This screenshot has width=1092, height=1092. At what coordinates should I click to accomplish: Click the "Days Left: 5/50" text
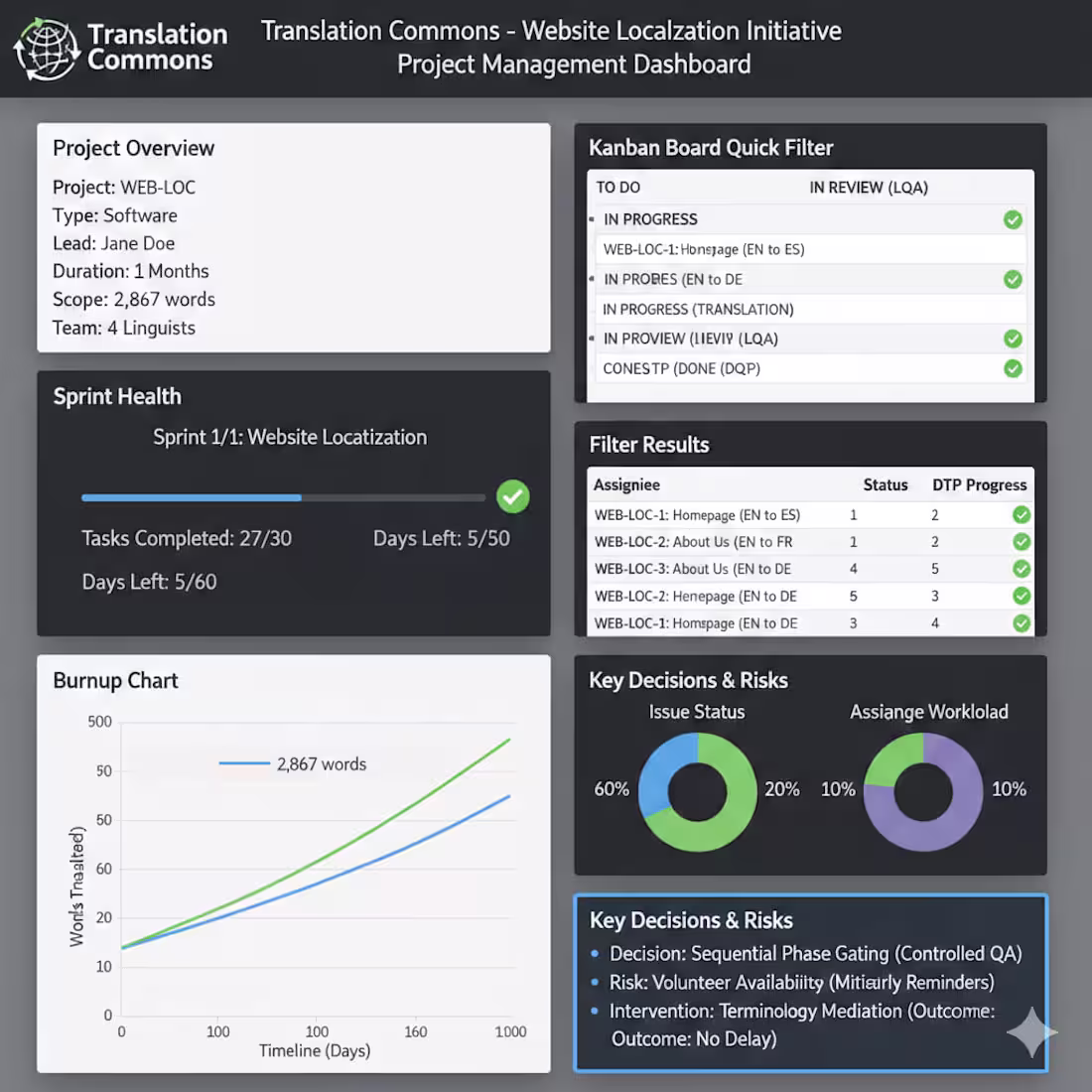[442, 538]
